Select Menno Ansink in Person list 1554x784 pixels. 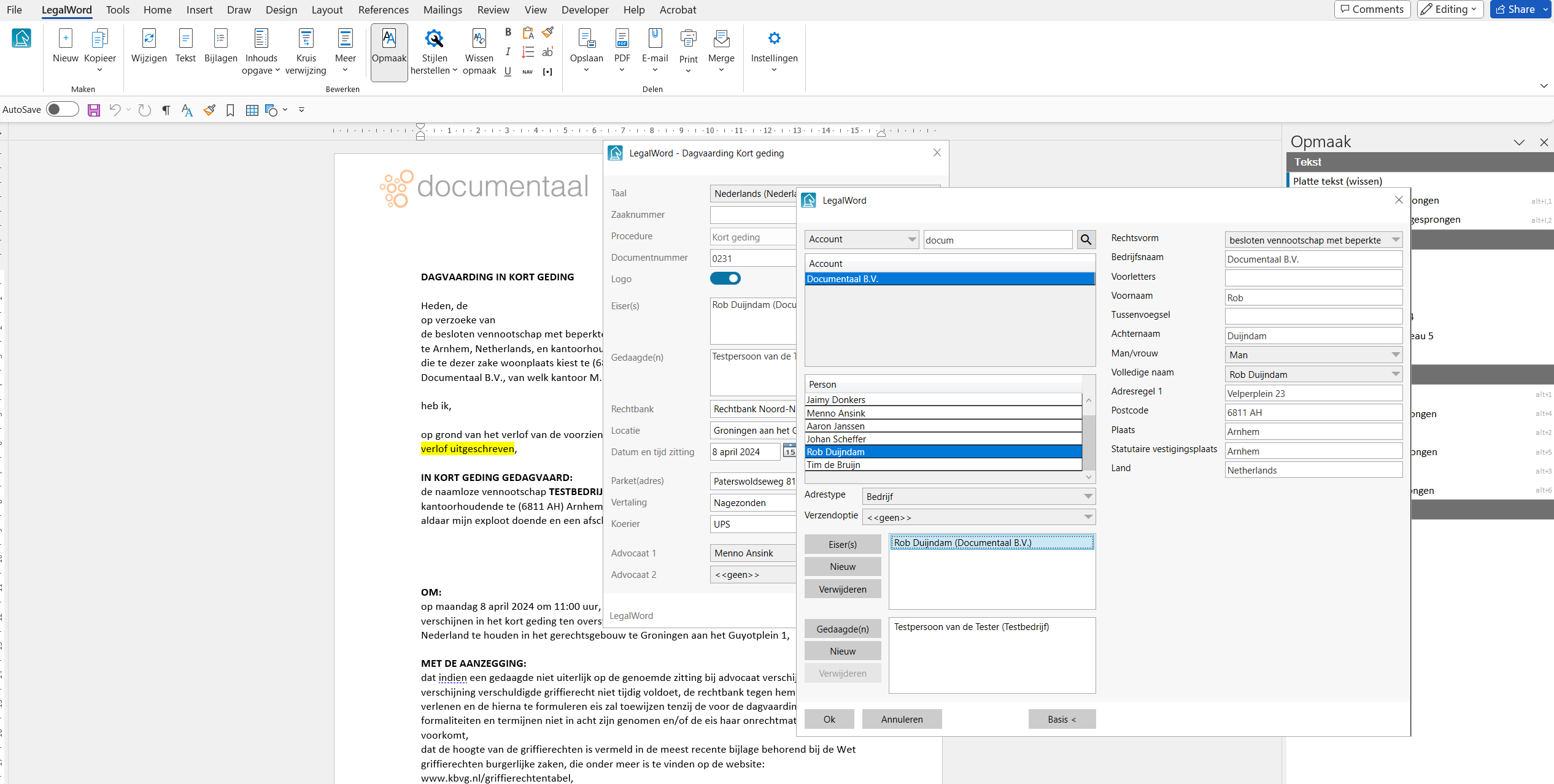(x=943, y=413)
